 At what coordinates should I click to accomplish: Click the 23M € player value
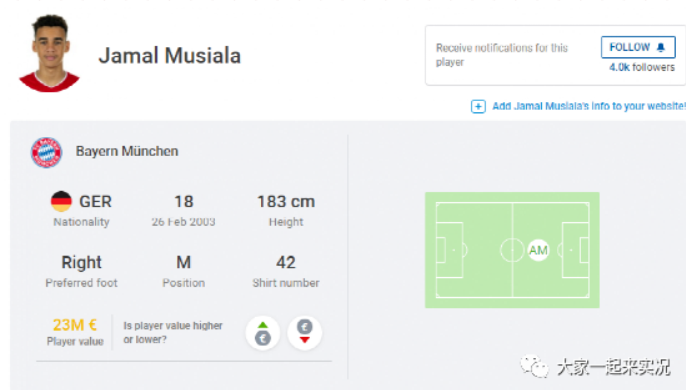[75, 325]
